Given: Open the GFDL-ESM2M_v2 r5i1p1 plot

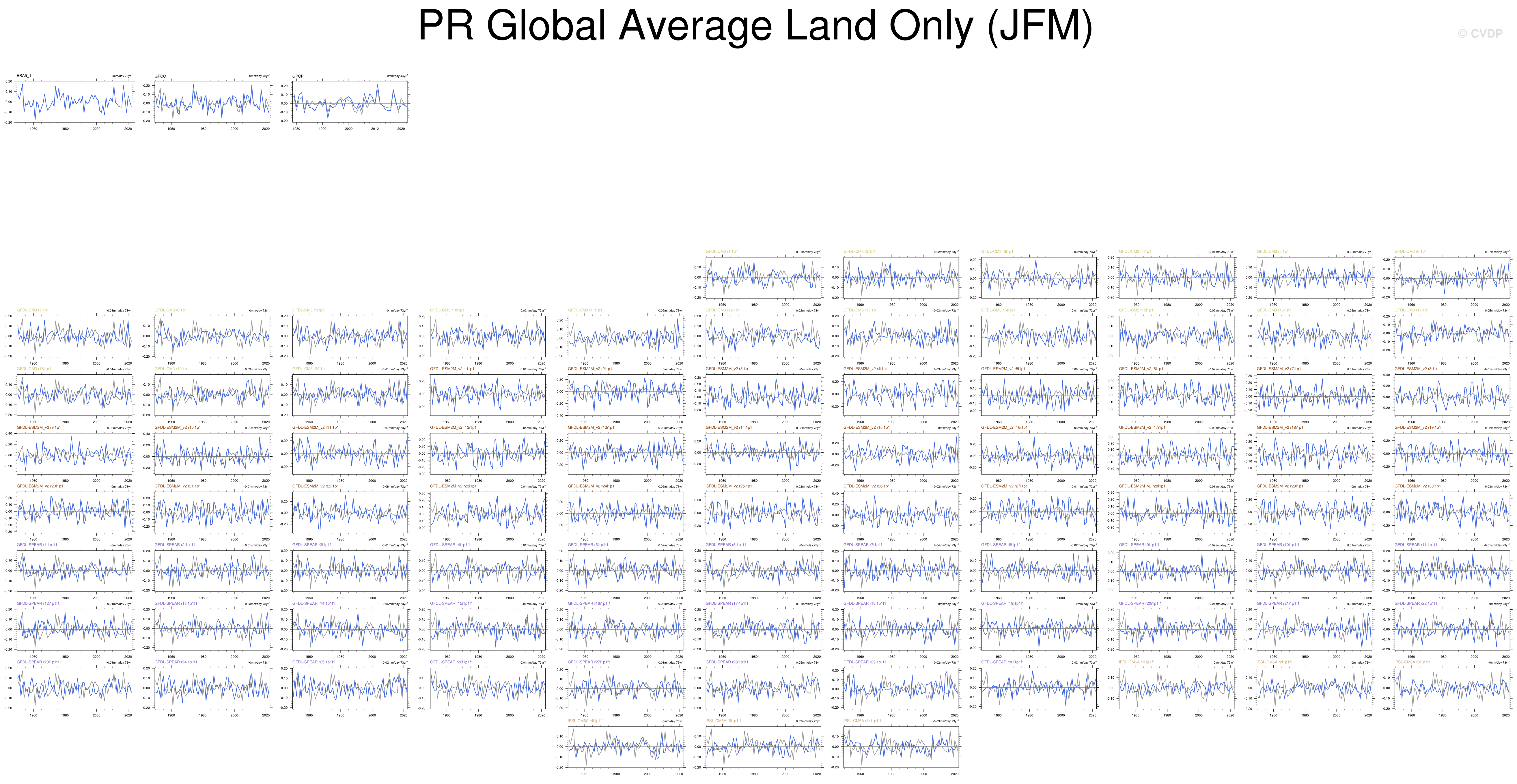Looking at the screenshot, I should (x=1040, y=395).
